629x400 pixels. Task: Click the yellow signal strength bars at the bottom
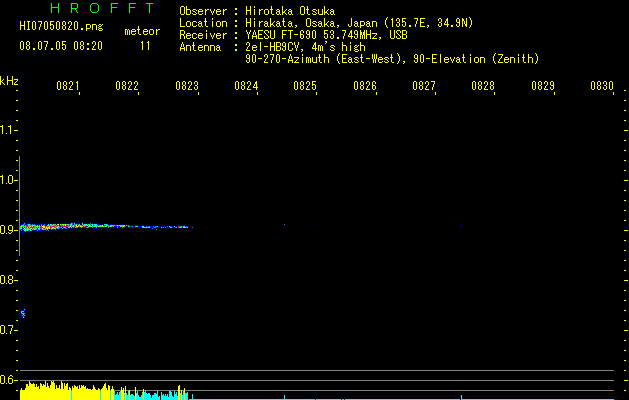66,390
